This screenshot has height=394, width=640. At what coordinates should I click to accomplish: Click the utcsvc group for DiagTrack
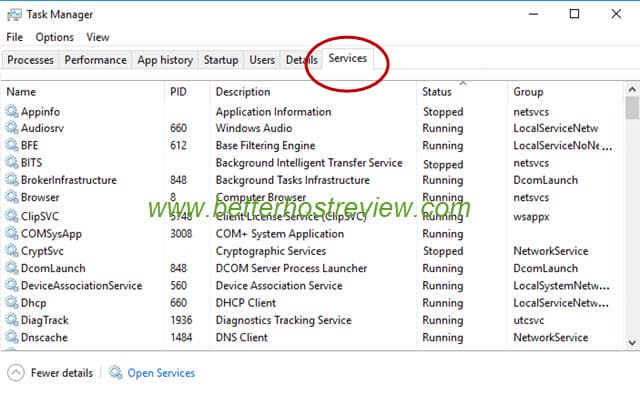click(529, 320)
